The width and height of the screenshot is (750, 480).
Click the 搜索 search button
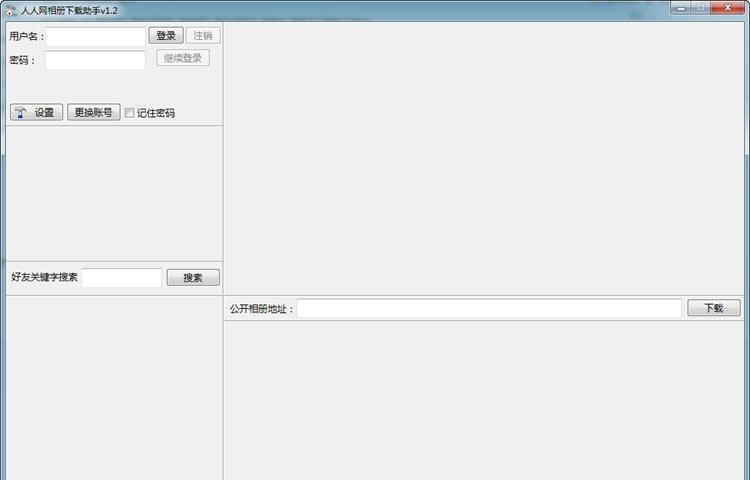193,278
